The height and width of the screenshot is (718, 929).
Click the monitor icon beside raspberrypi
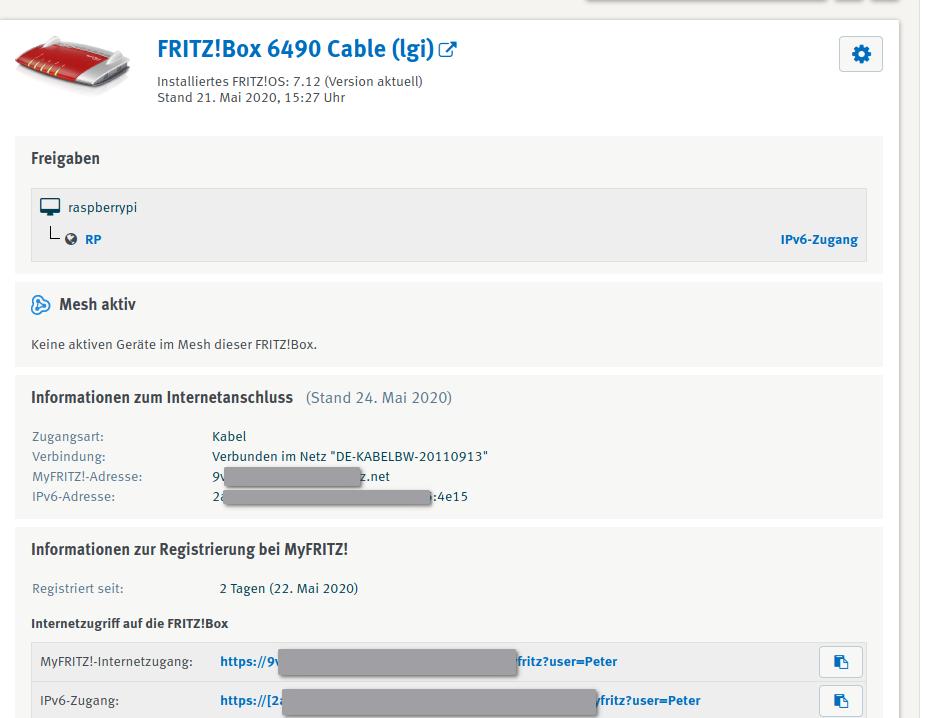pos(50,208)
